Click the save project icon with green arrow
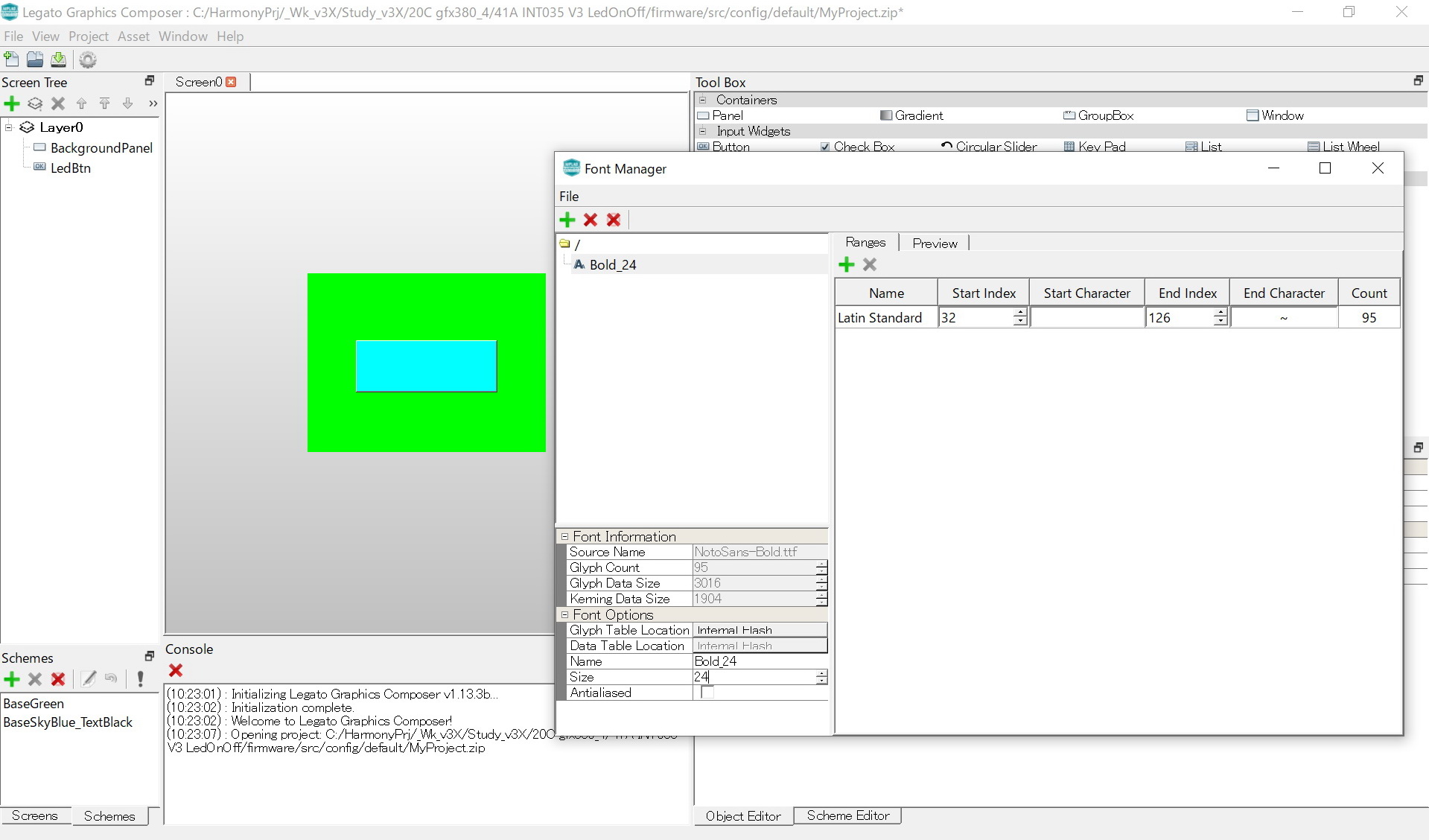Screen dimensions: 1429x840 [x=58, y=60]
